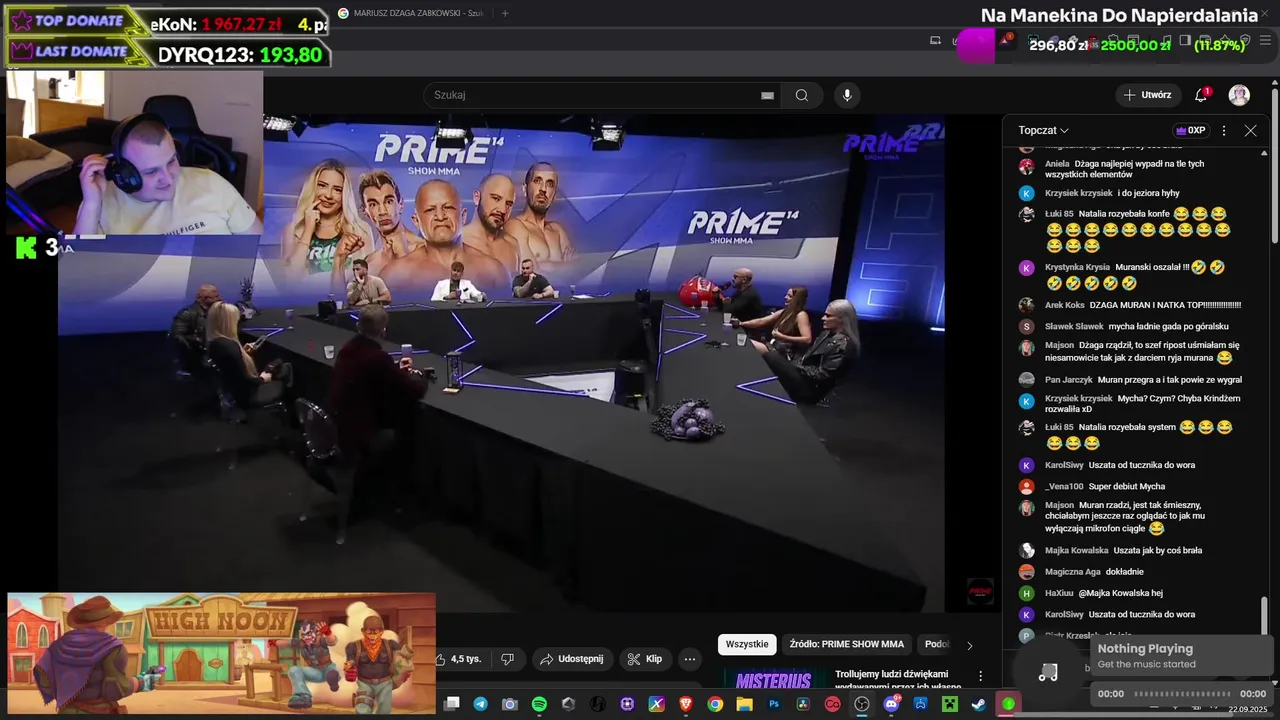Launch Photoshop from the taskbar
The width and height of the screenshot is (1280, 720).
coord(774,704)
